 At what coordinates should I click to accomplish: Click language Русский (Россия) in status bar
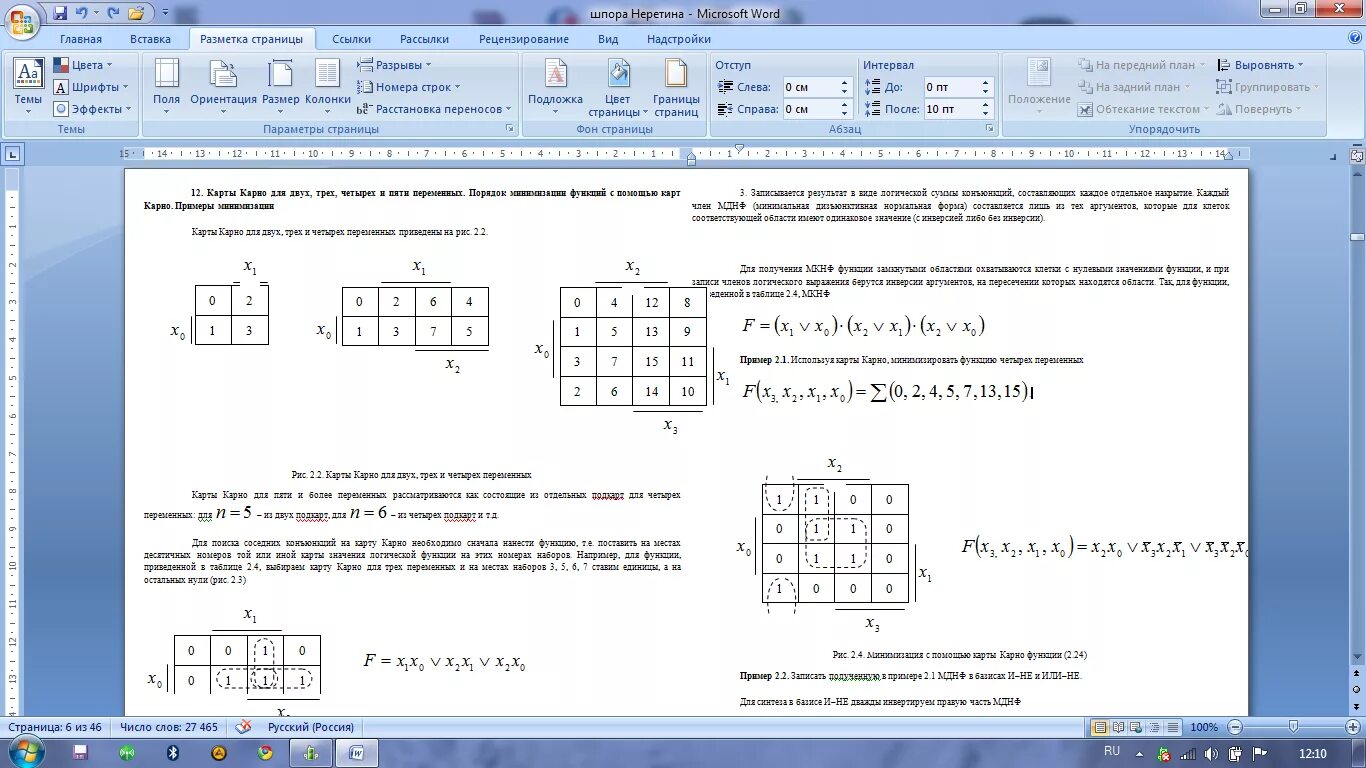click(311, 727)
